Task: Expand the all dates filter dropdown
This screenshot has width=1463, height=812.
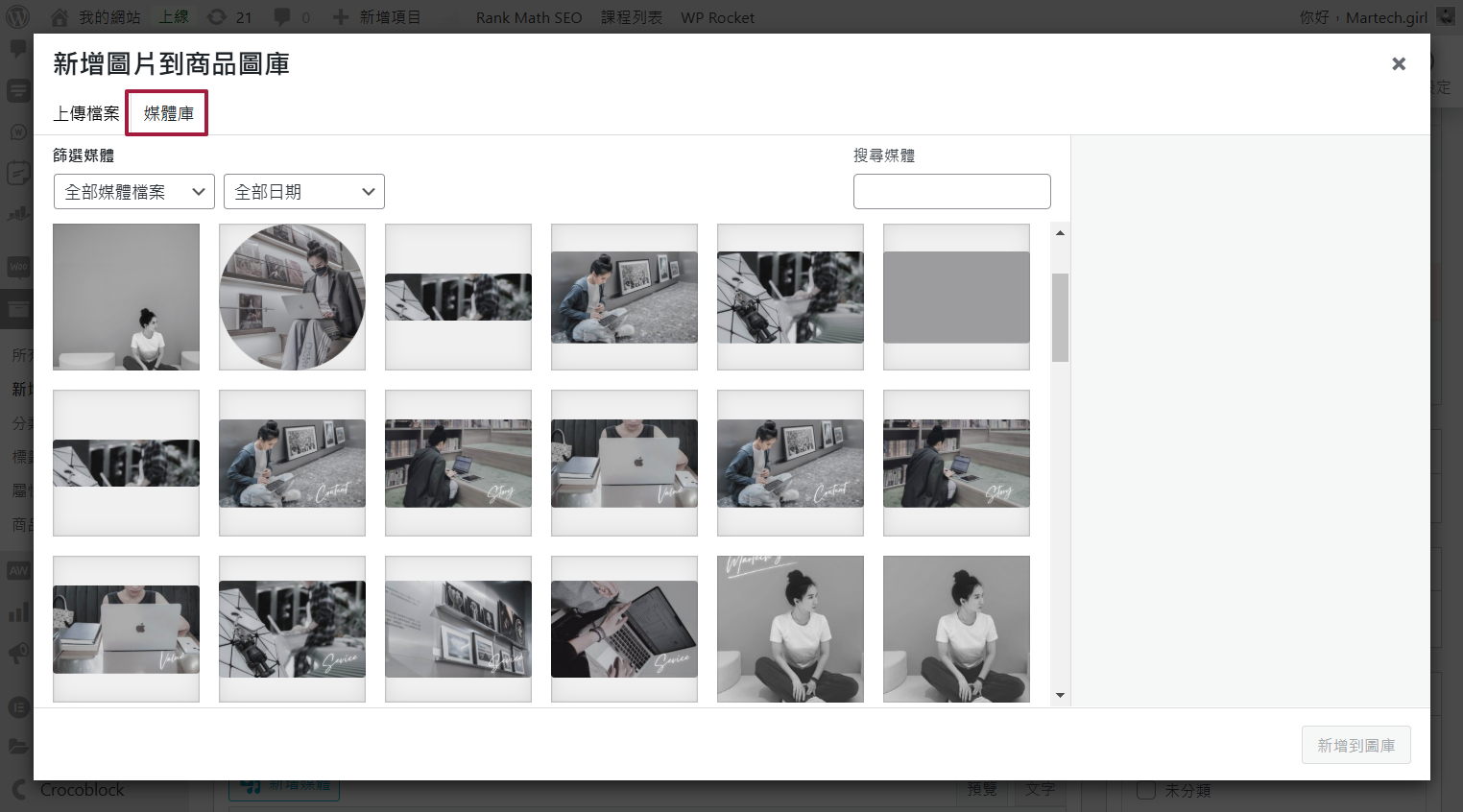Action: [x=303, y=192]
